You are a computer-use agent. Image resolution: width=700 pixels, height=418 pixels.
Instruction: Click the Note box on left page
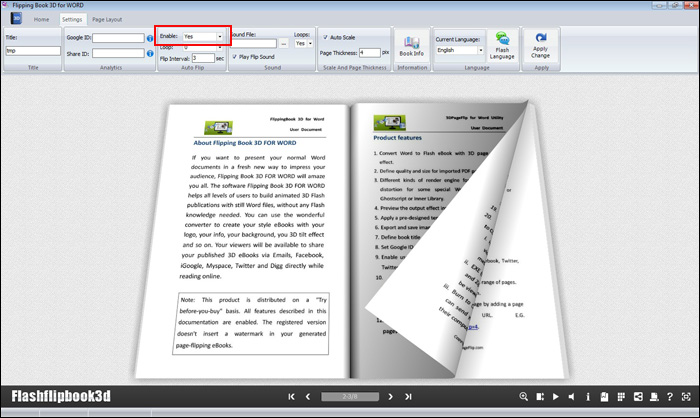tap(250, 323)
